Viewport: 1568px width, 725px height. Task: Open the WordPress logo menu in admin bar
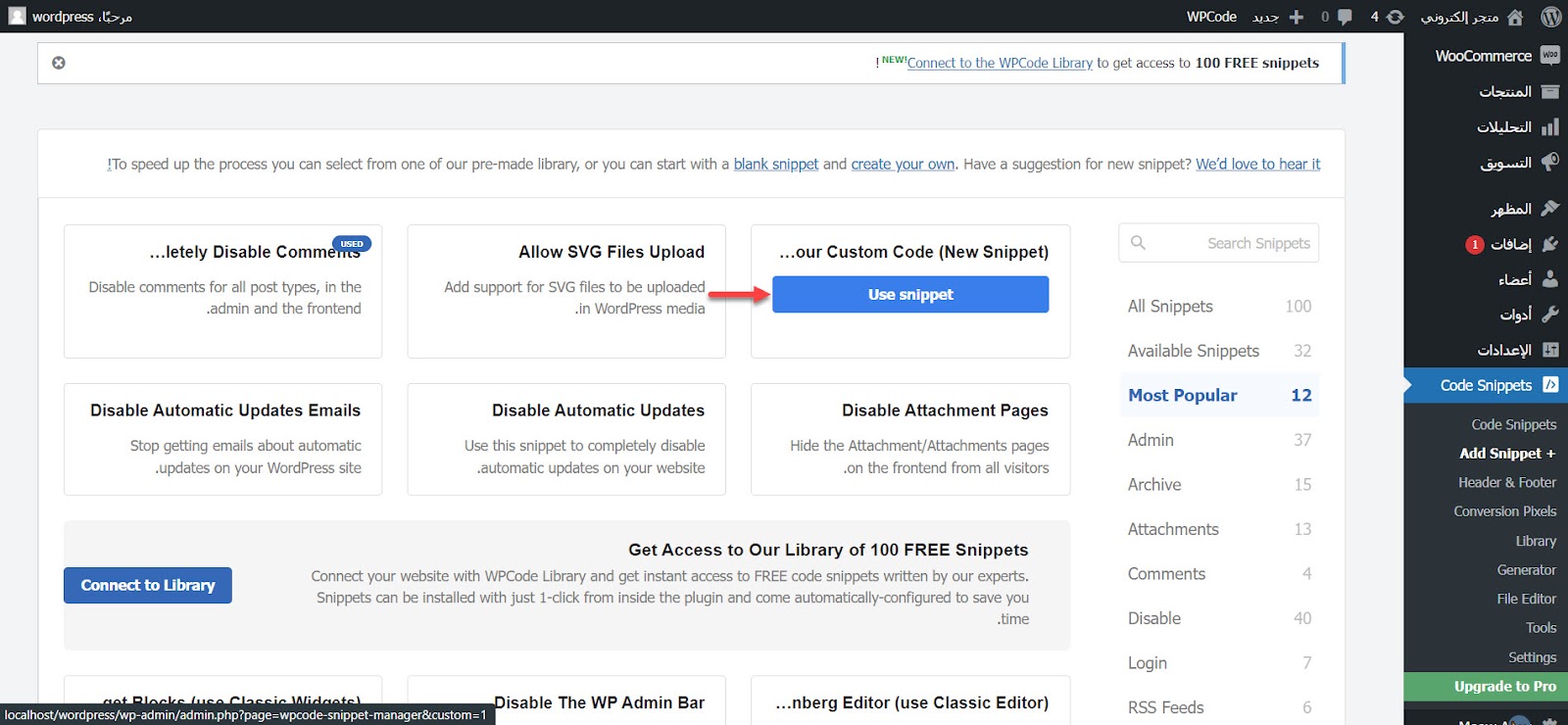coord(1550,17)
